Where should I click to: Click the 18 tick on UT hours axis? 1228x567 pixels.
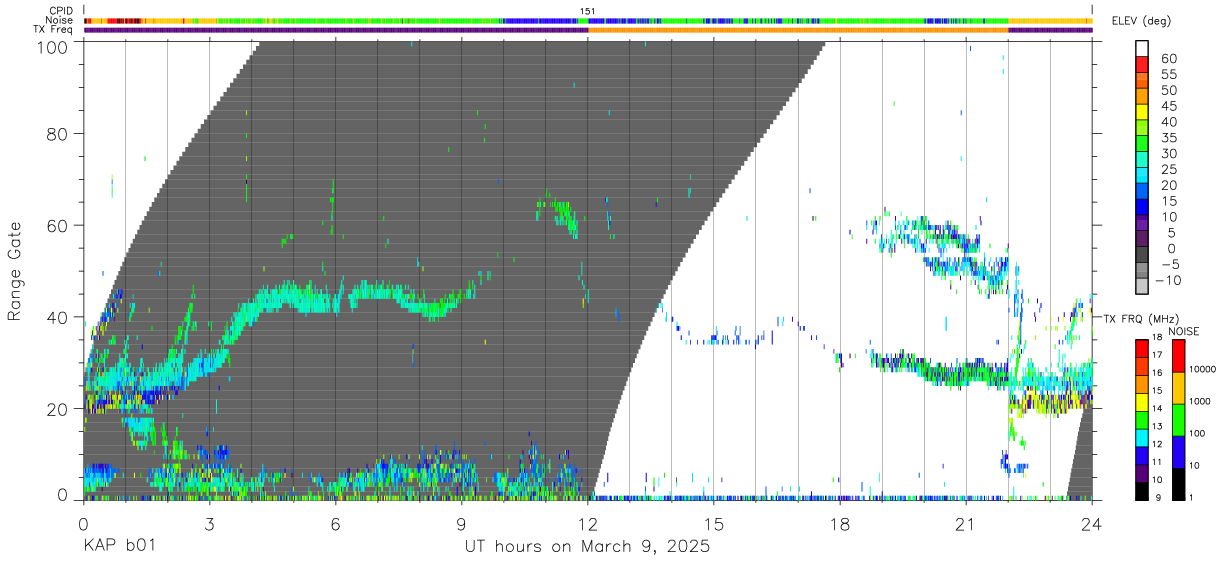(x=839, y=523)
